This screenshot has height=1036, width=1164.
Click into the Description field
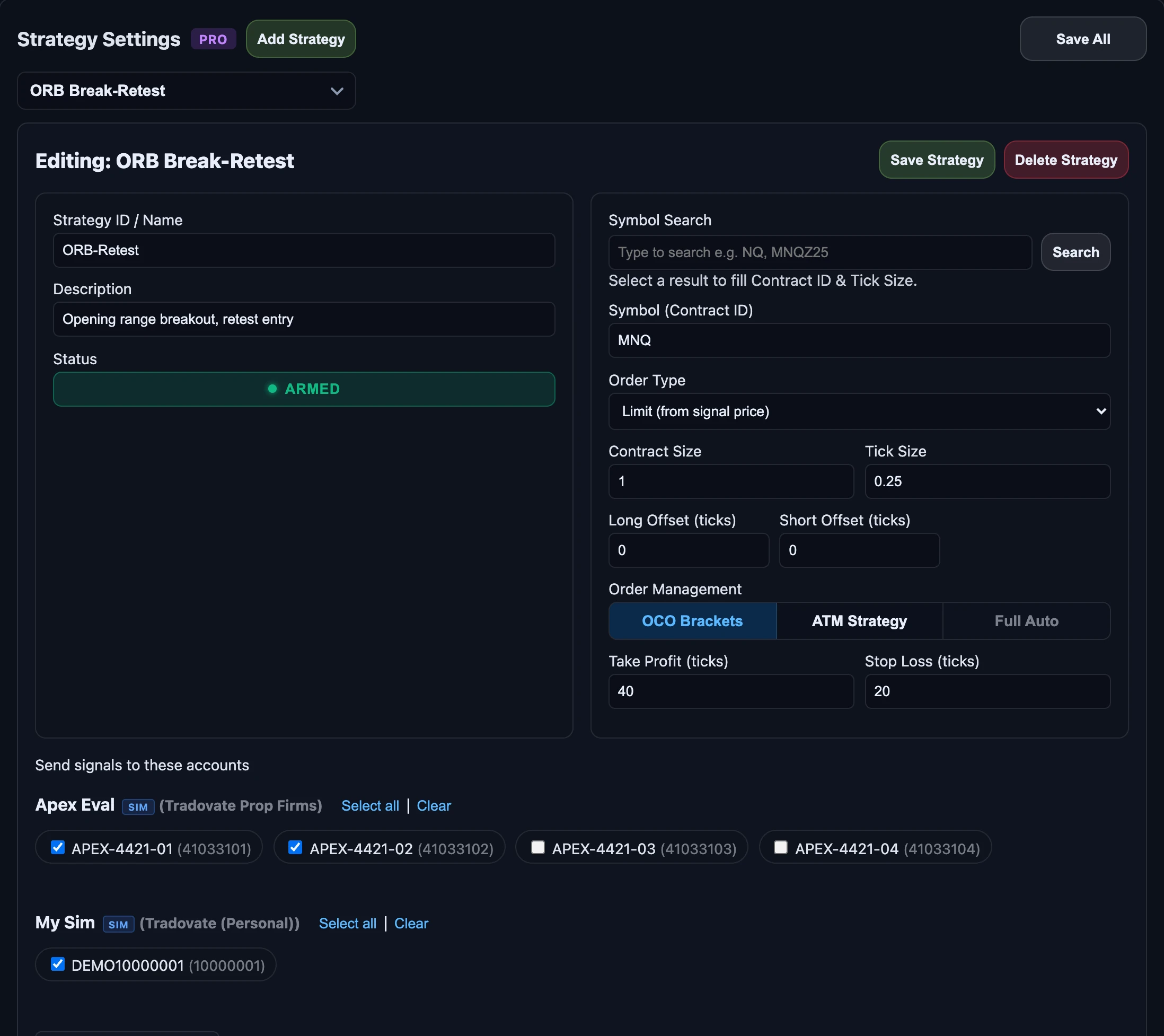[x=304, y=319]
